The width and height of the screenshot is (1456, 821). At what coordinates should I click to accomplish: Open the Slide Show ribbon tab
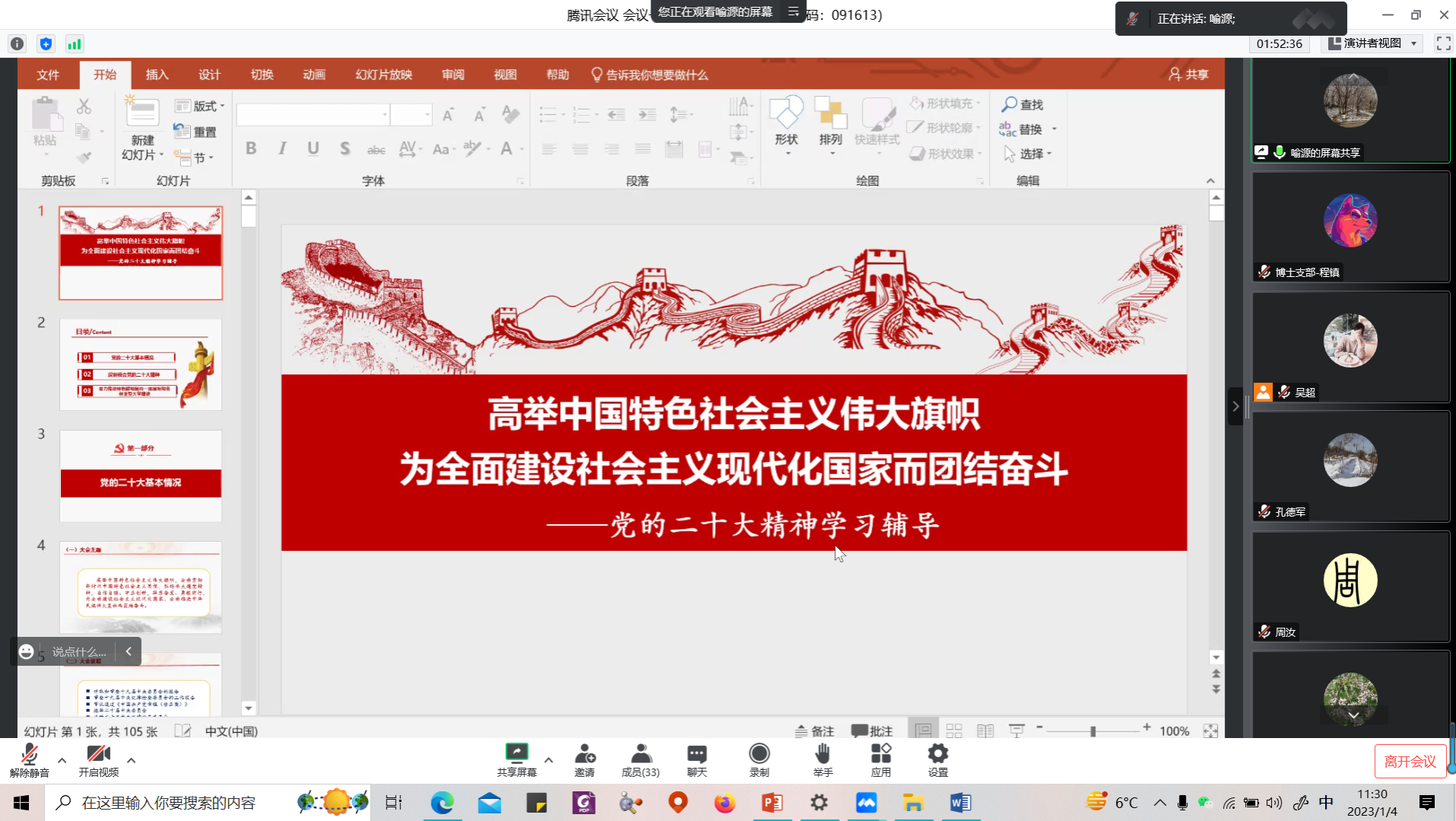point(383,75)
